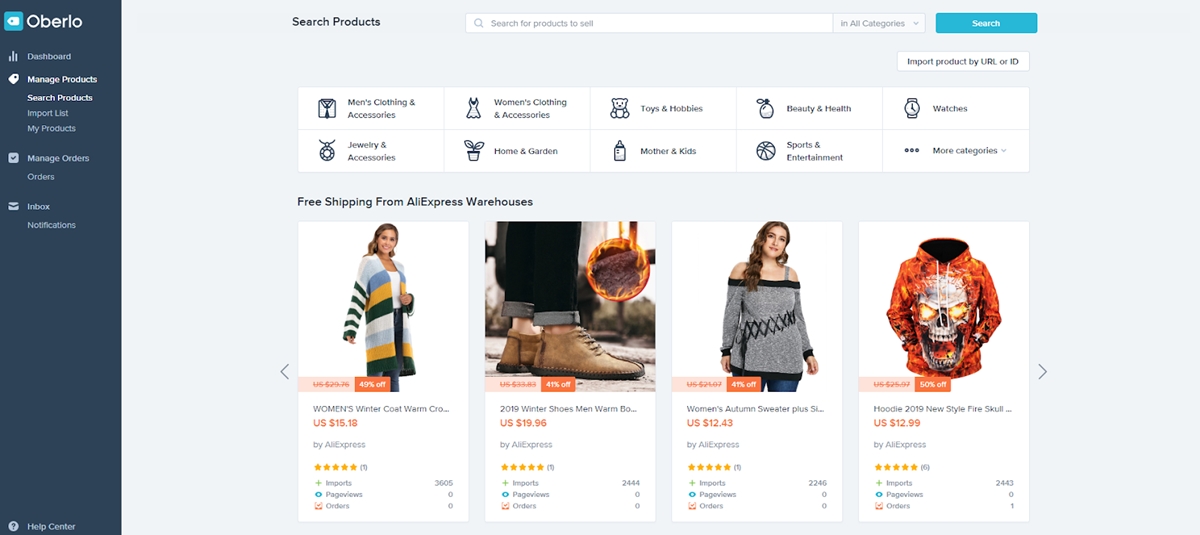Click 'Hoodie 2019 New Style Fire Skull' title
1200x535 pixels.
(x=943, y=409)
